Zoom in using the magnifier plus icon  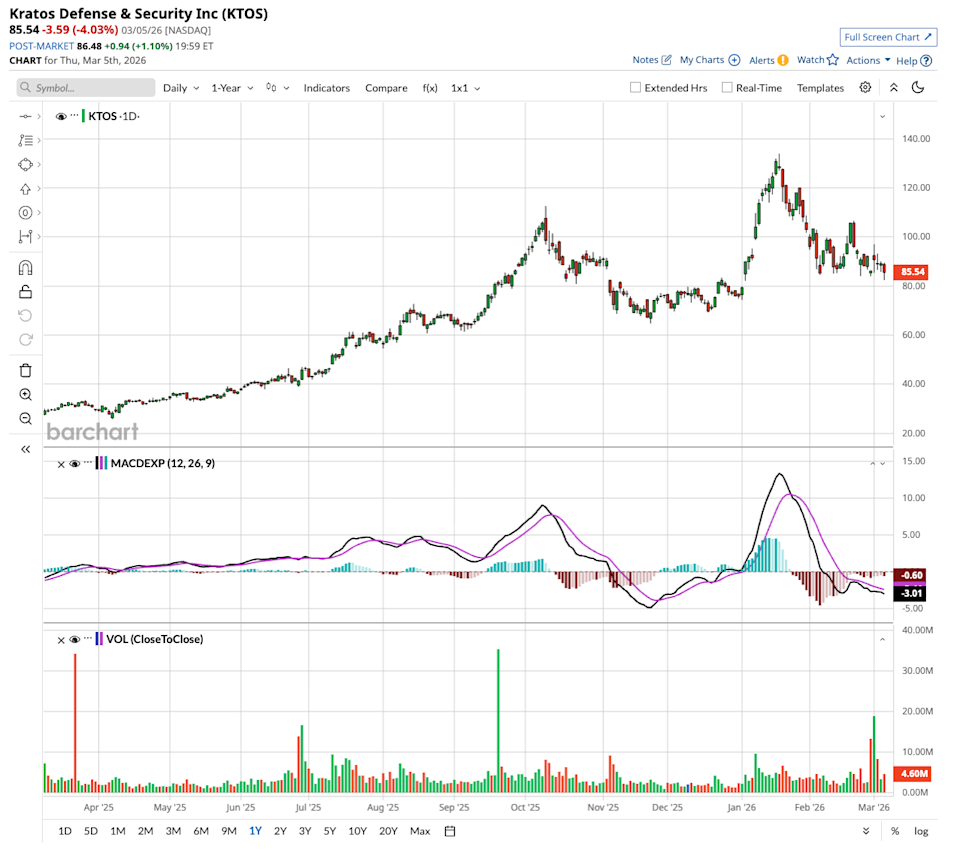26,395
